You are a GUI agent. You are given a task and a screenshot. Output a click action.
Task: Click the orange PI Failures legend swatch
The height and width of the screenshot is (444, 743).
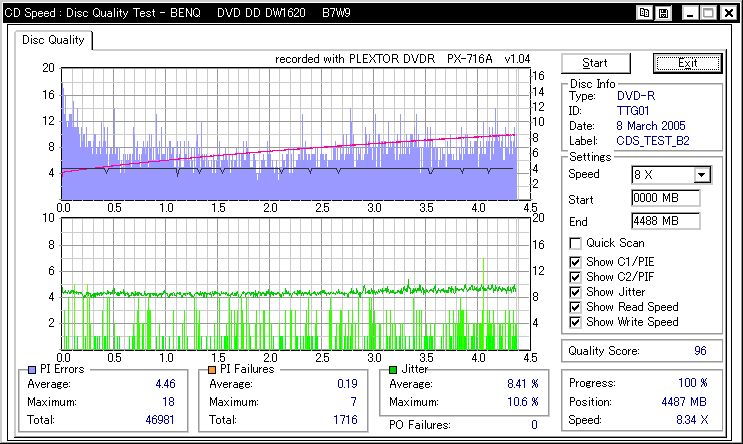tap(212, 369)
